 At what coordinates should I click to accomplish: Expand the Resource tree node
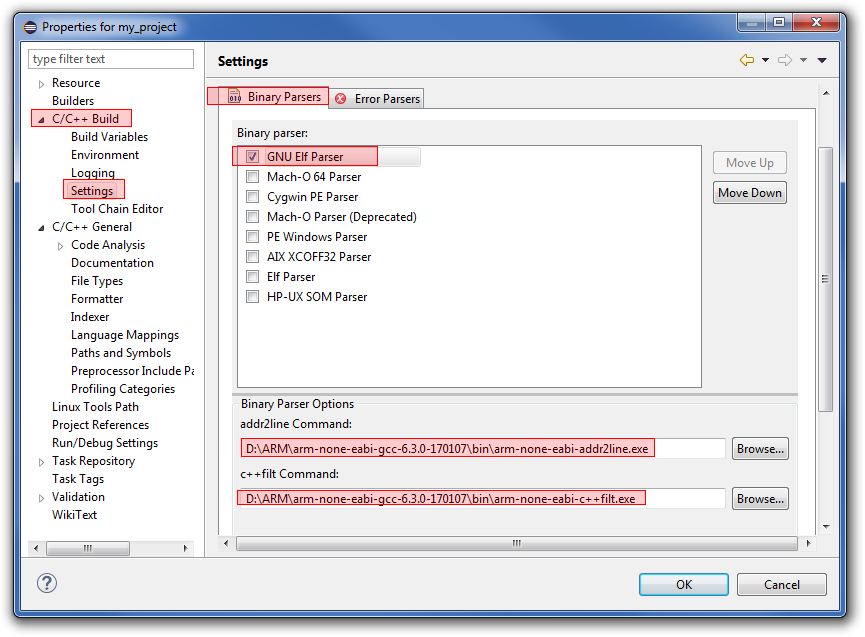point(41,83)
